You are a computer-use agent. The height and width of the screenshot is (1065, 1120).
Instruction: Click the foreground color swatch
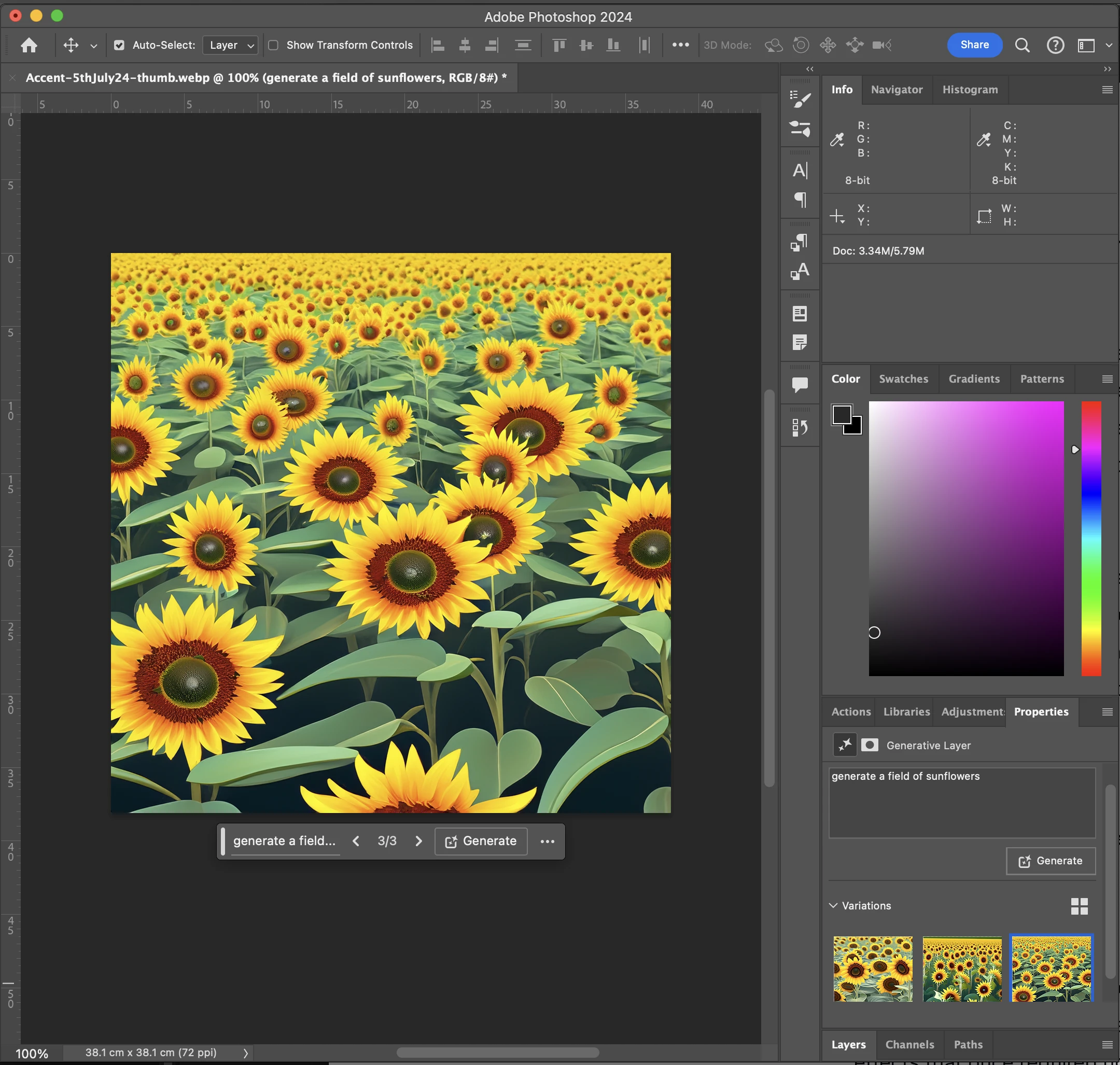pos(841,414)
